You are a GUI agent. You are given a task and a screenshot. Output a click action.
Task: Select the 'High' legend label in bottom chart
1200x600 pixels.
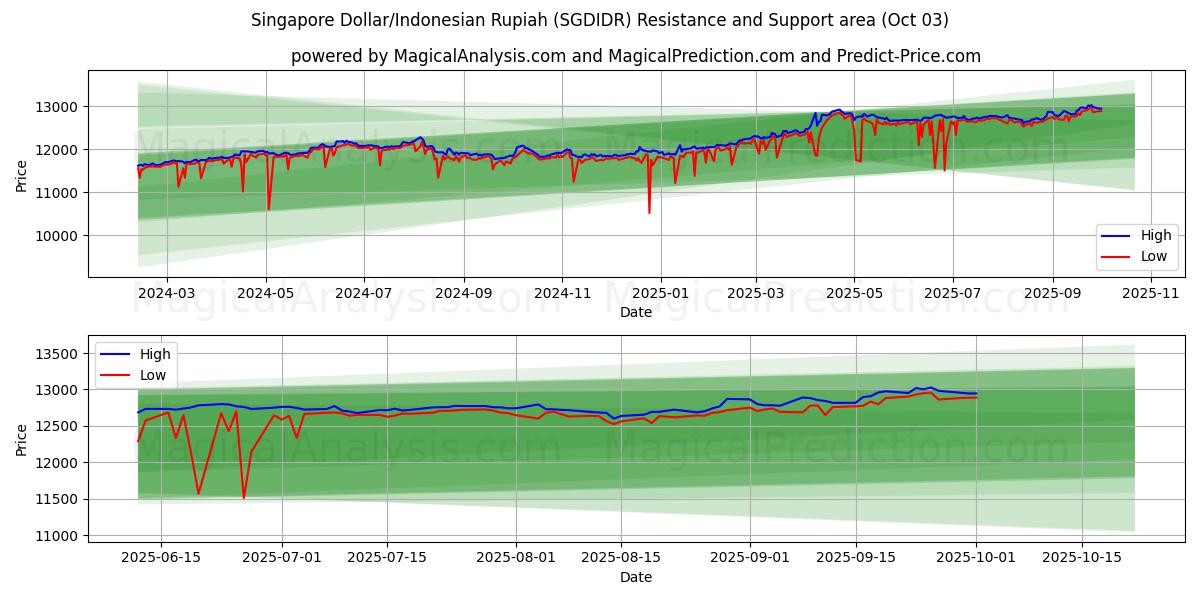155,354
